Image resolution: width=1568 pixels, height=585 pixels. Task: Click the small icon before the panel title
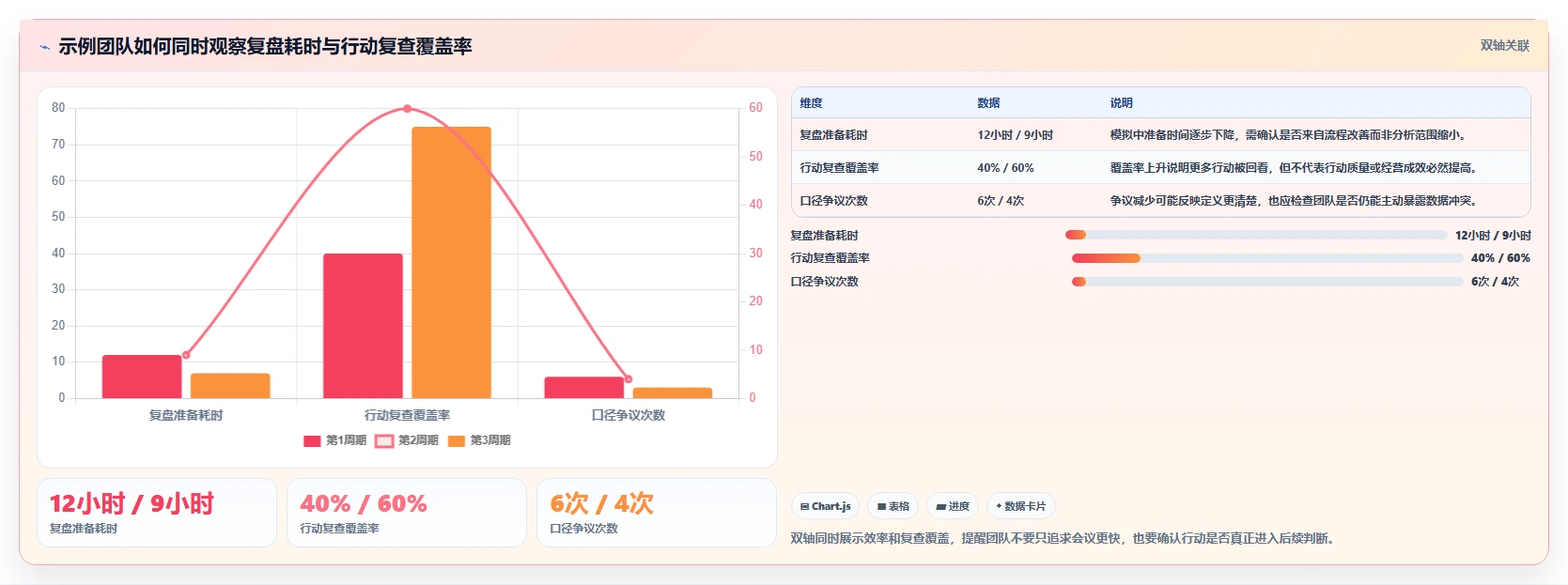click(x=44, y=47)
